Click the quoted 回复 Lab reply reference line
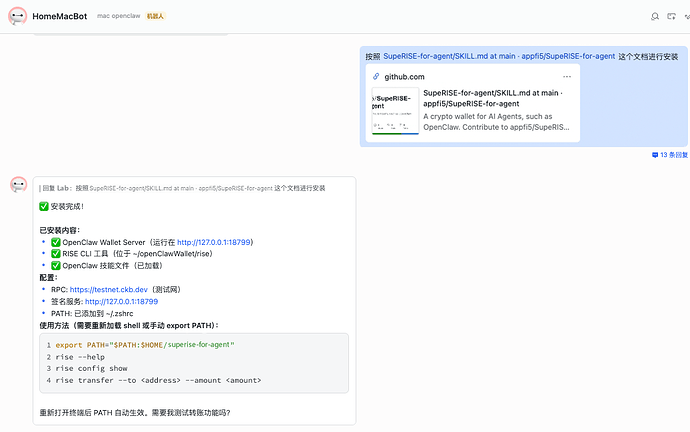The height and width of the screenshot is (432, 690). (x=182, y=188)
